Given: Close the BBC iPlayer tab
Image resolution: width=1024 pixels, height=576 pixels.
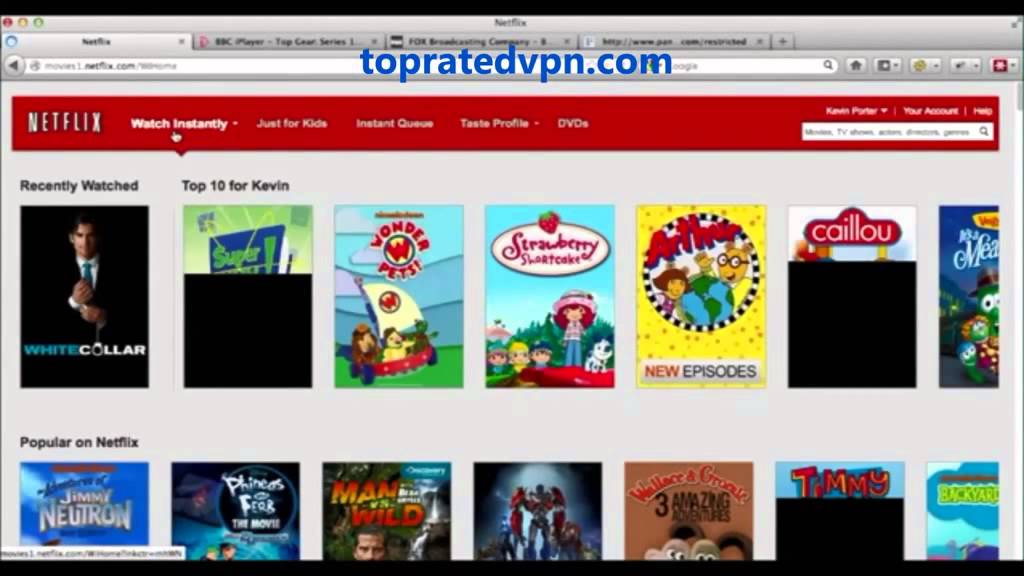Looking at the screenshot, I should (x=374, y=41).
